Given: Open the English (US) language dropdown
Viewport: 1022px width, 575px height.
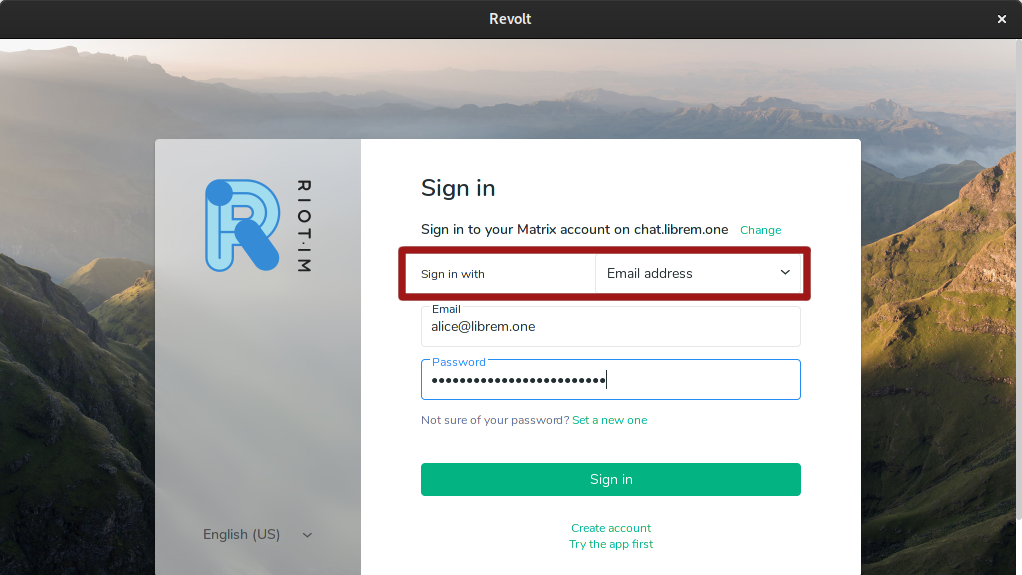Looking at the screenshot, I should pyautogui.click(x=258, y=535).
